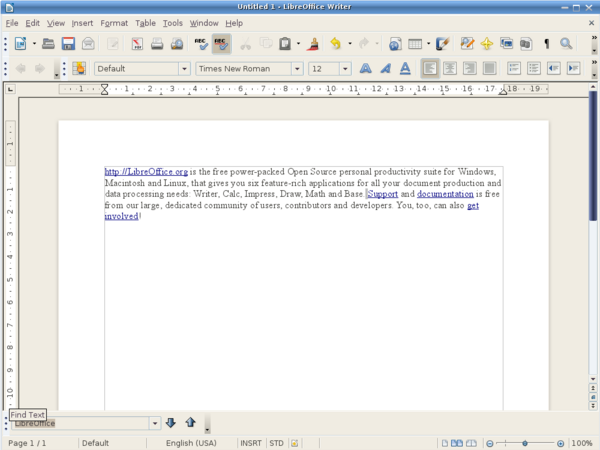Toggle the AutoSpellcheck button
The height and width of the screenshot is (450, 600).
pyautogui.click(x=221, y=44)
